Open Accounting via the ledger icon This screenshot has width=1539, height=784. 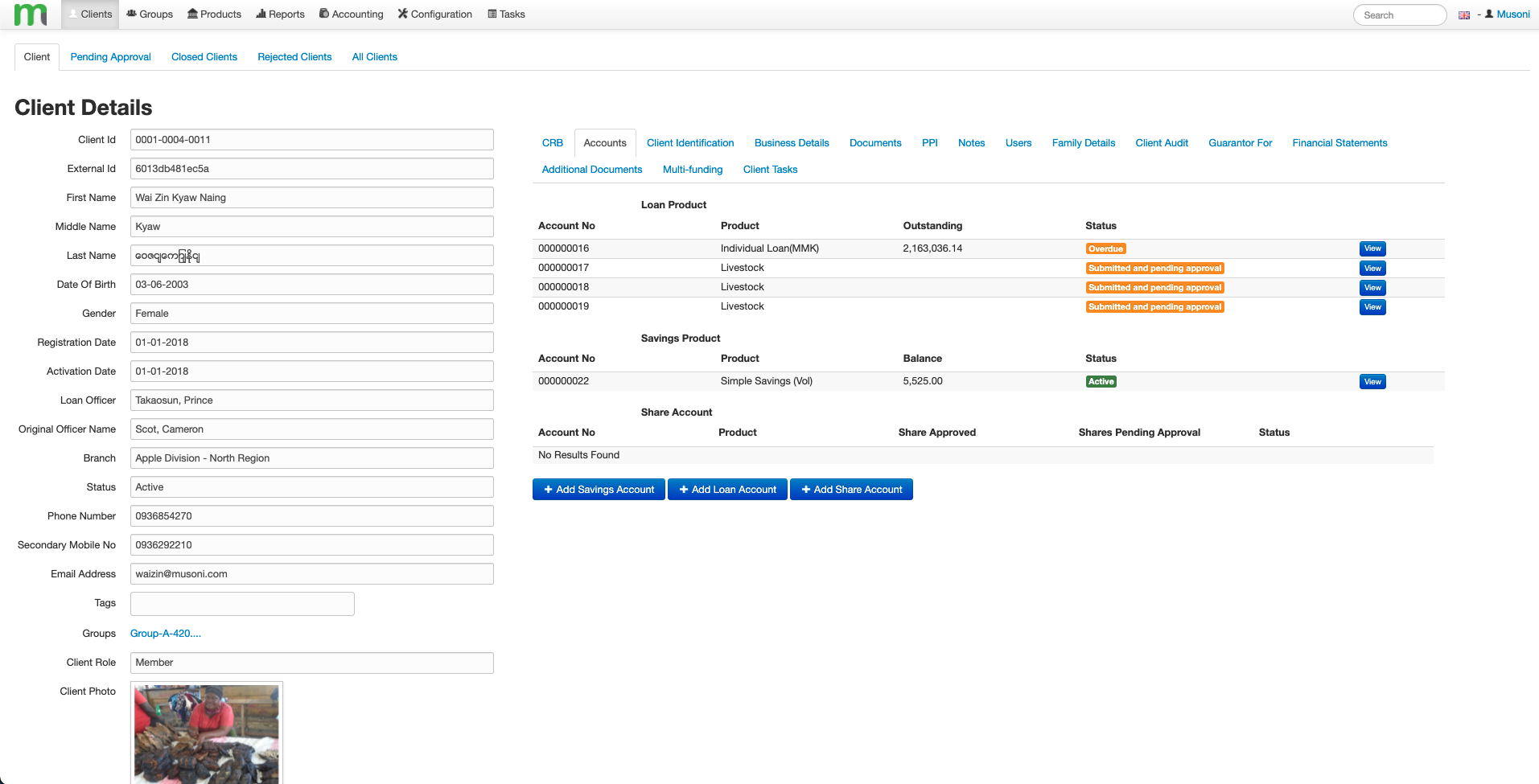(x=323, y=14)
